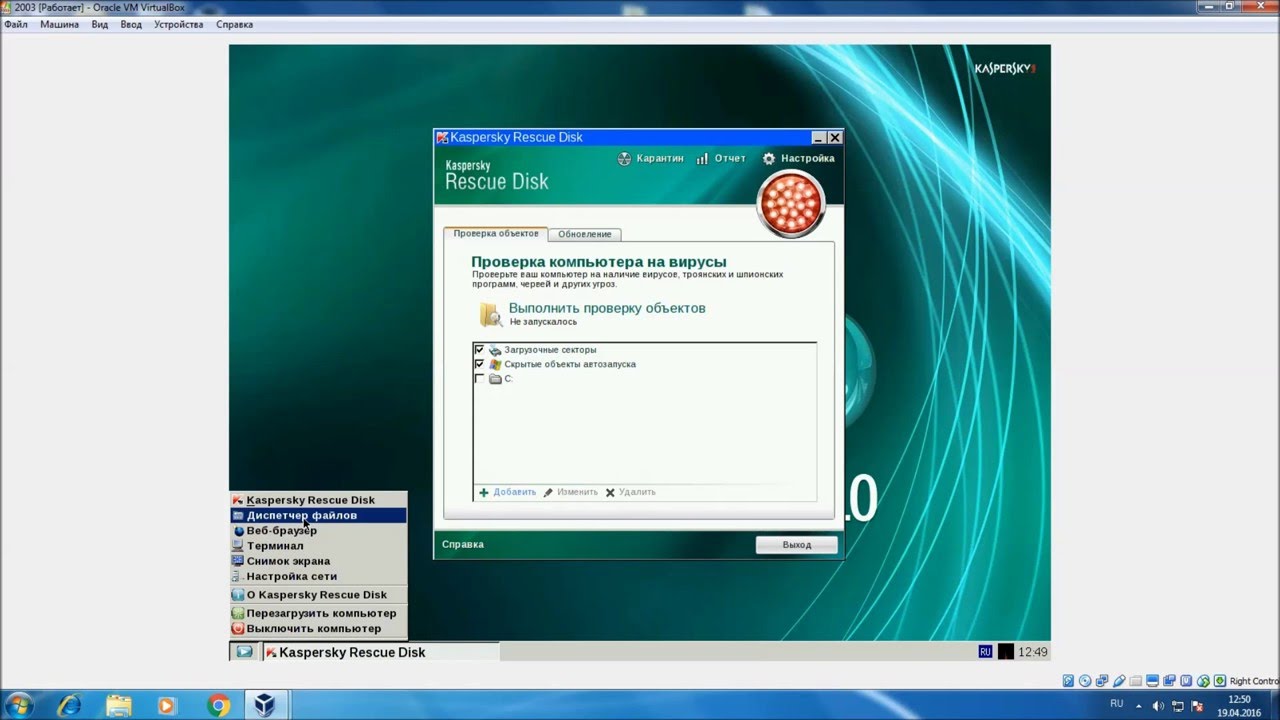Show hidden Windows tray icons arrow
The image size is (1280, 720).
pos(1138,706)
